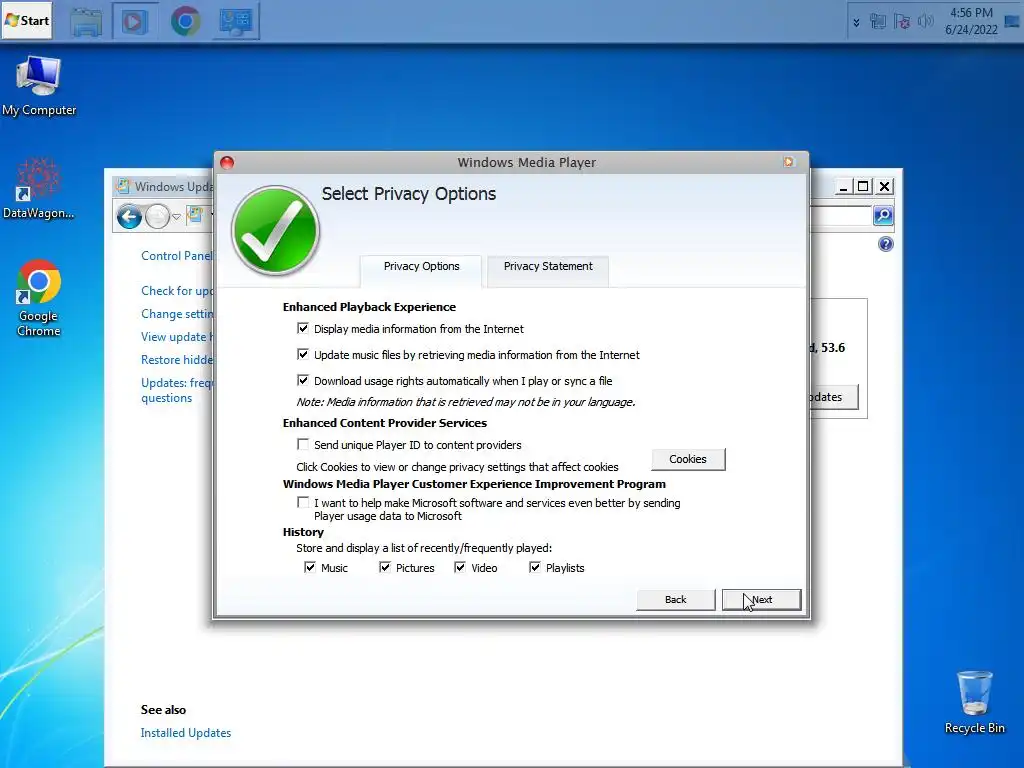Click the orange Media Player title bar icon
Image resolution: width=1024 pixels, height=768 pixels.
tap(788, 162)
